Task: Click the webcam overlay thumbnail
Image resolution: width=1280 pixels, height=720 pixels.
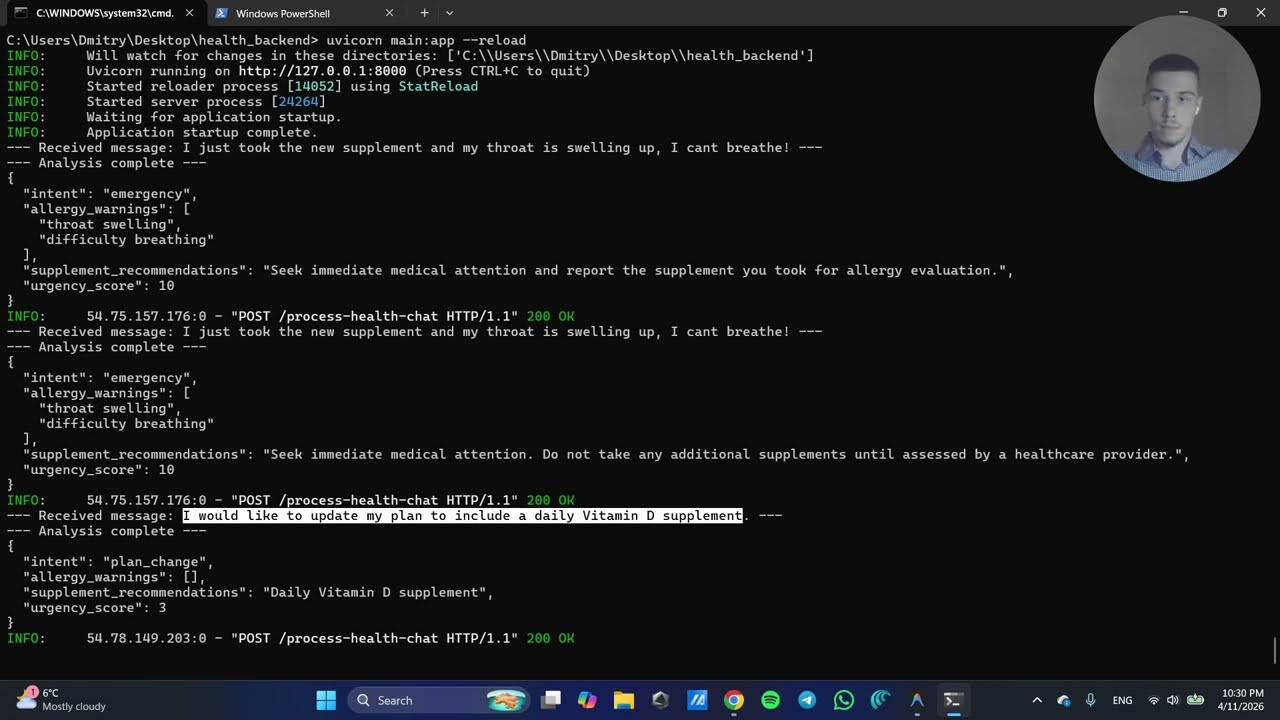Action: point(1177,99)
